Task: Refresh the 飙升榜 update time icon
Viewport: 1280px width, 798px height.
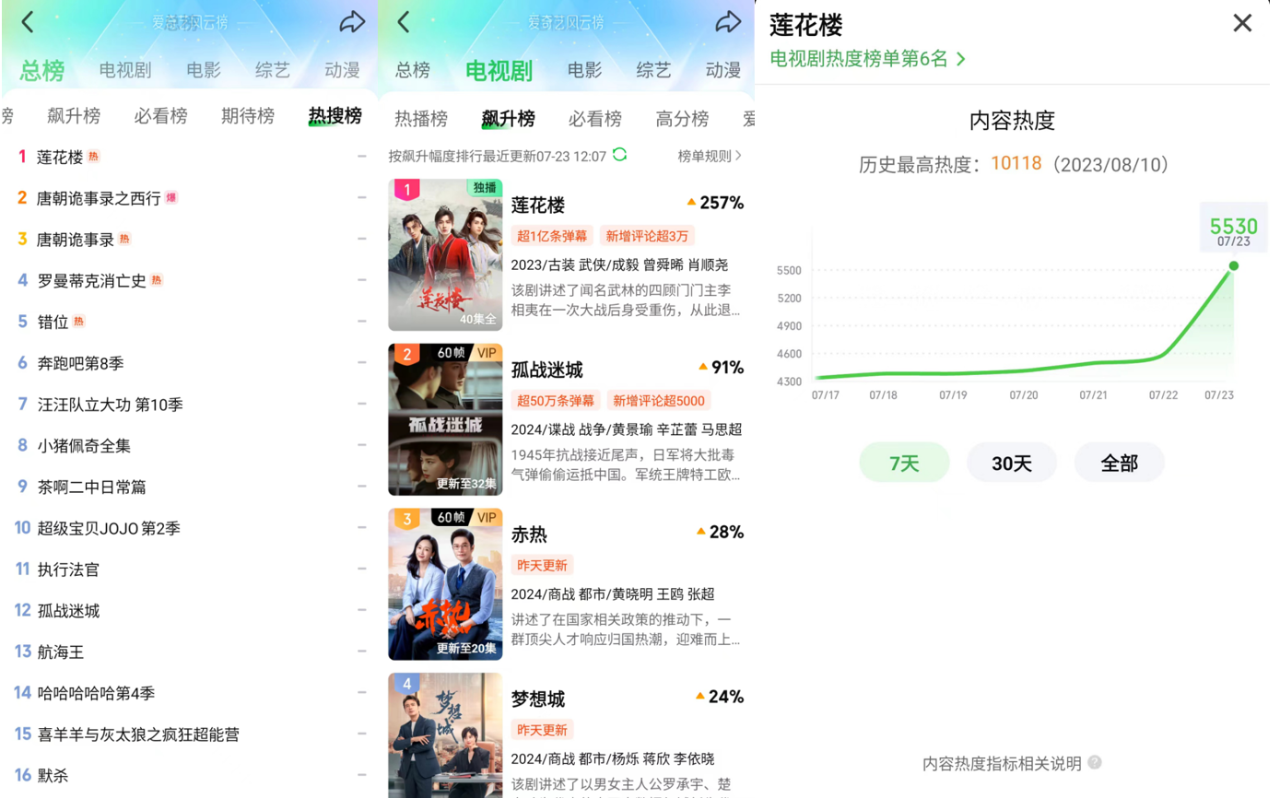Action: click(x=620, y=155)
